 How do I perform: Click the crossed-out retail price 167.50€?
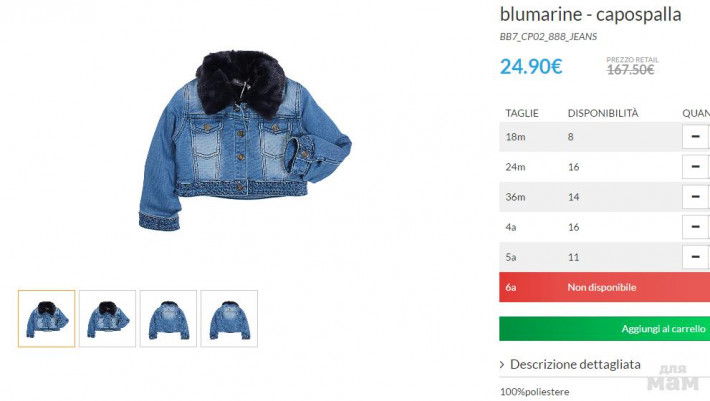click(x=631, y=70)
